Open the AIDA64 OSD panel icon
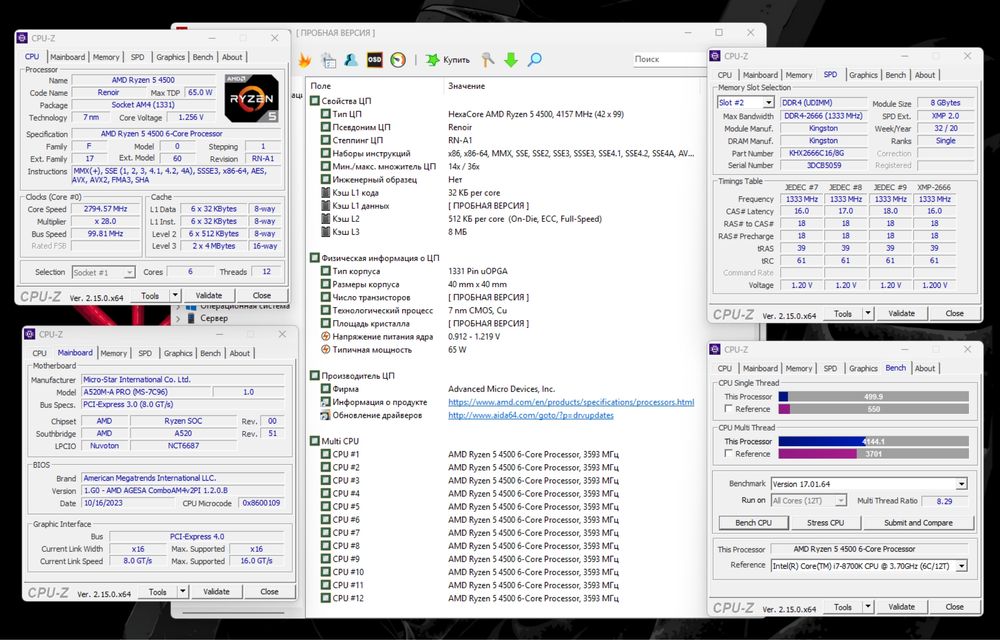 pyautogui.click(x=376, y=60)
